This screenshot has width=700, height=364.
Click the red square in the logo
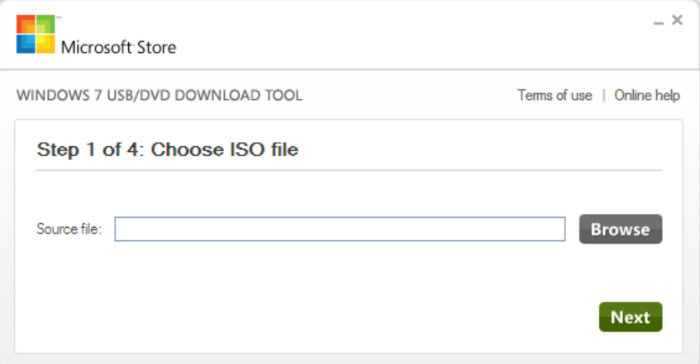point(26,25)
